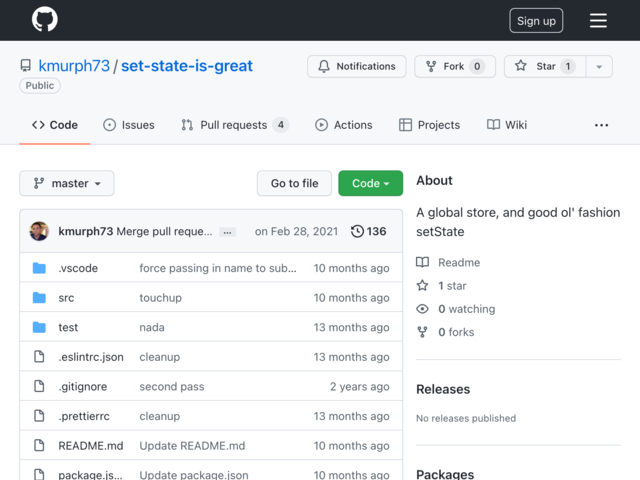Click the repository icon beside kmurph73

click(26, 66)
